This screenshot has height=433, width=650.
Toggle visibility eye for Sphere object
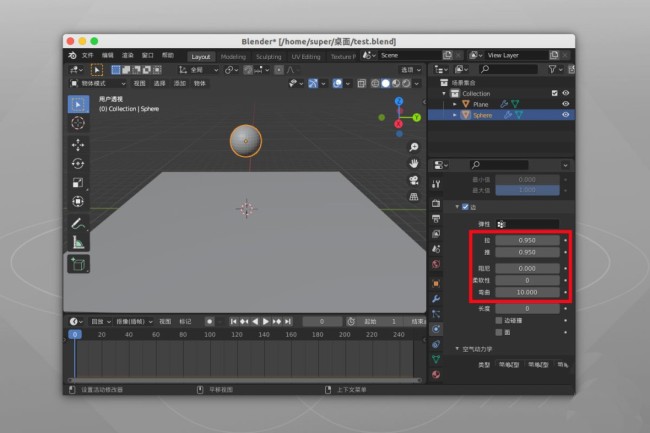click(565, 115)
